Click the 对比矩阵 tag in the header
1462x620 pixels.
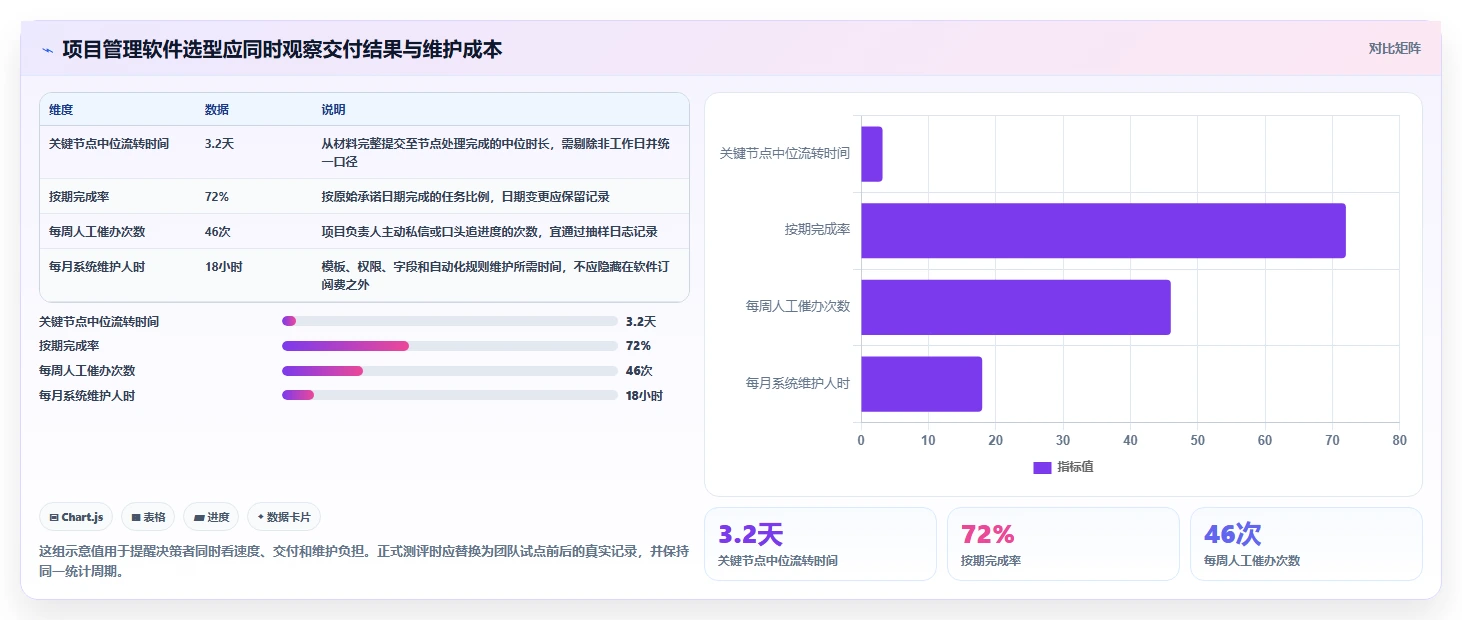click(1394, 48)
